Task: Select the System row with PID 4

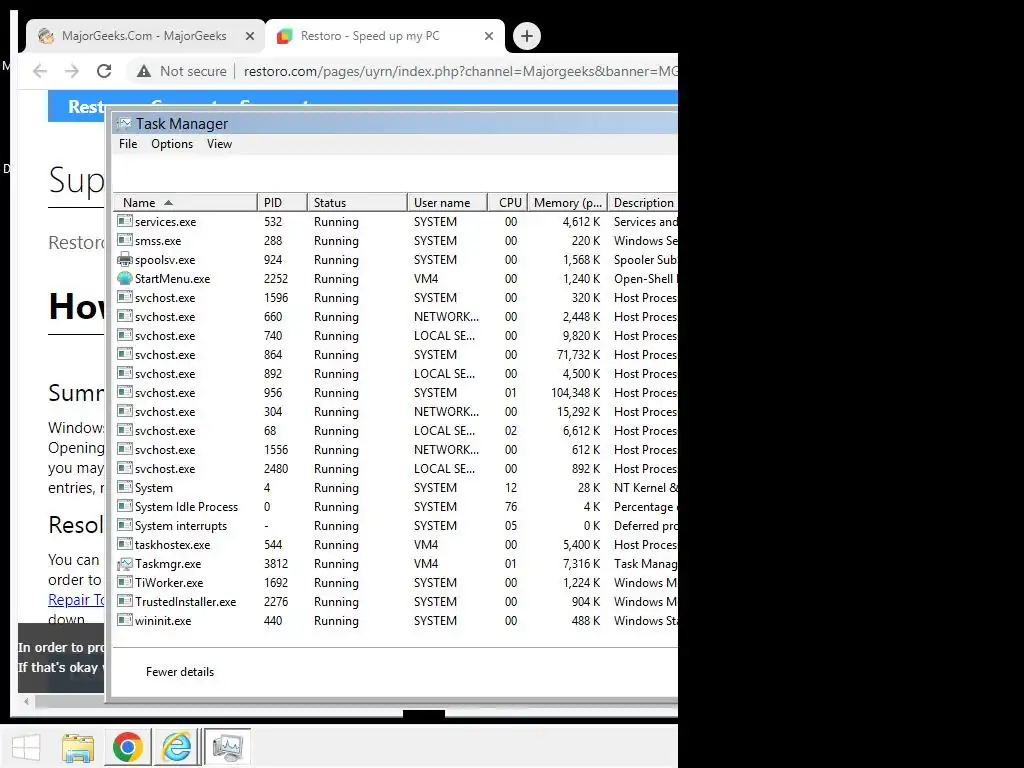Action: coord(396,488)
